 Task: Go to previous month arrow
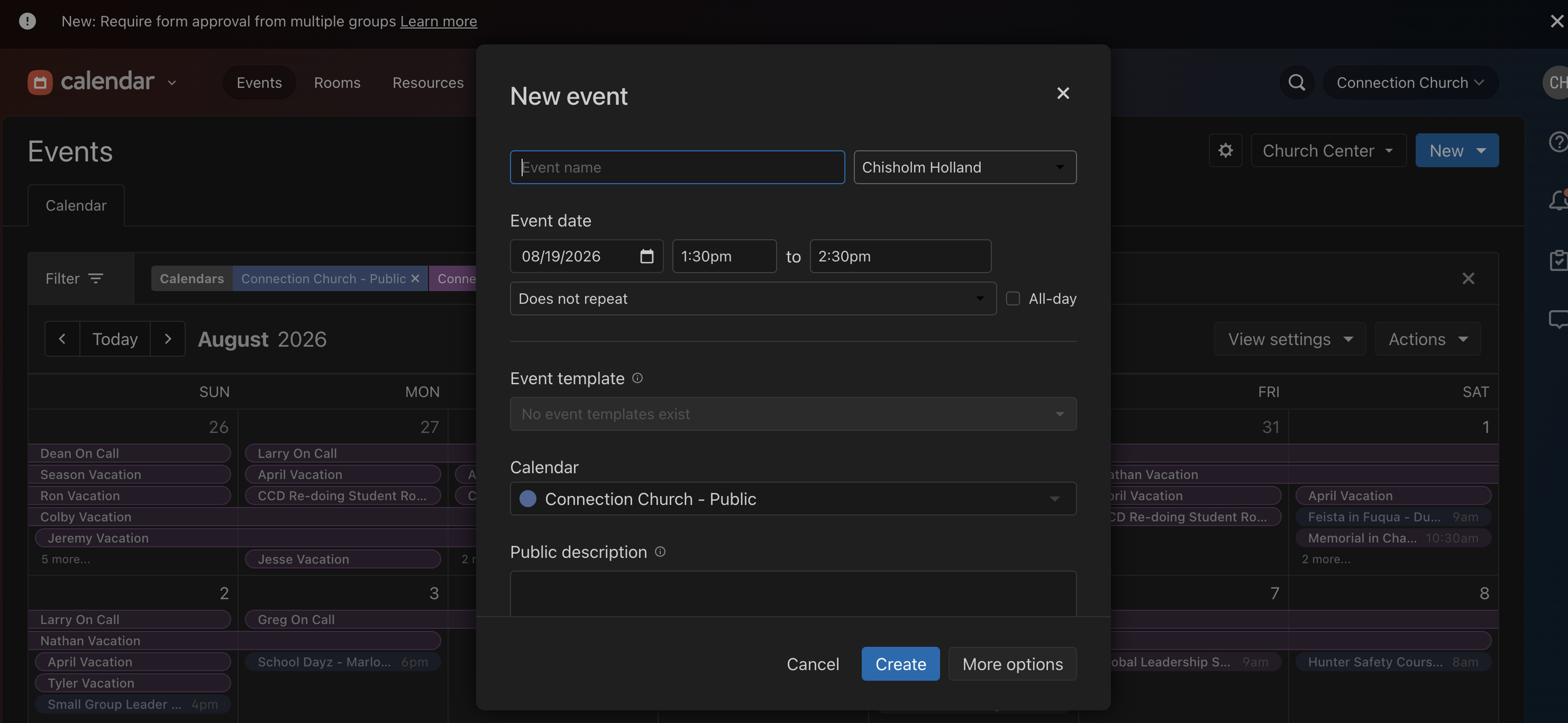62,339
